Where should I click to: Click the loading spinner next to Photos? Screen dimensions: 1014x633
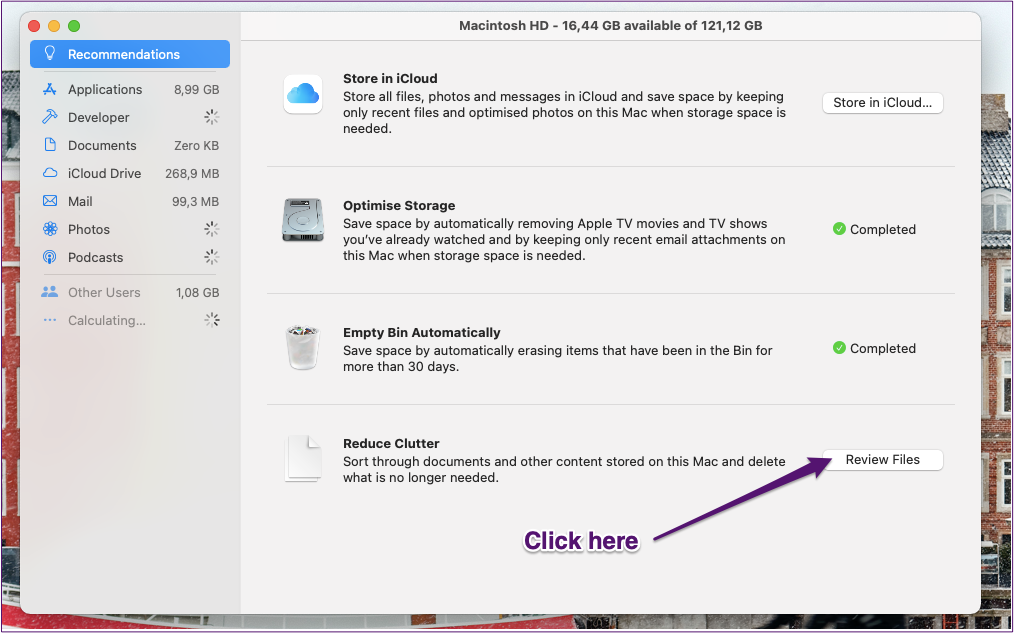(211, 229)
